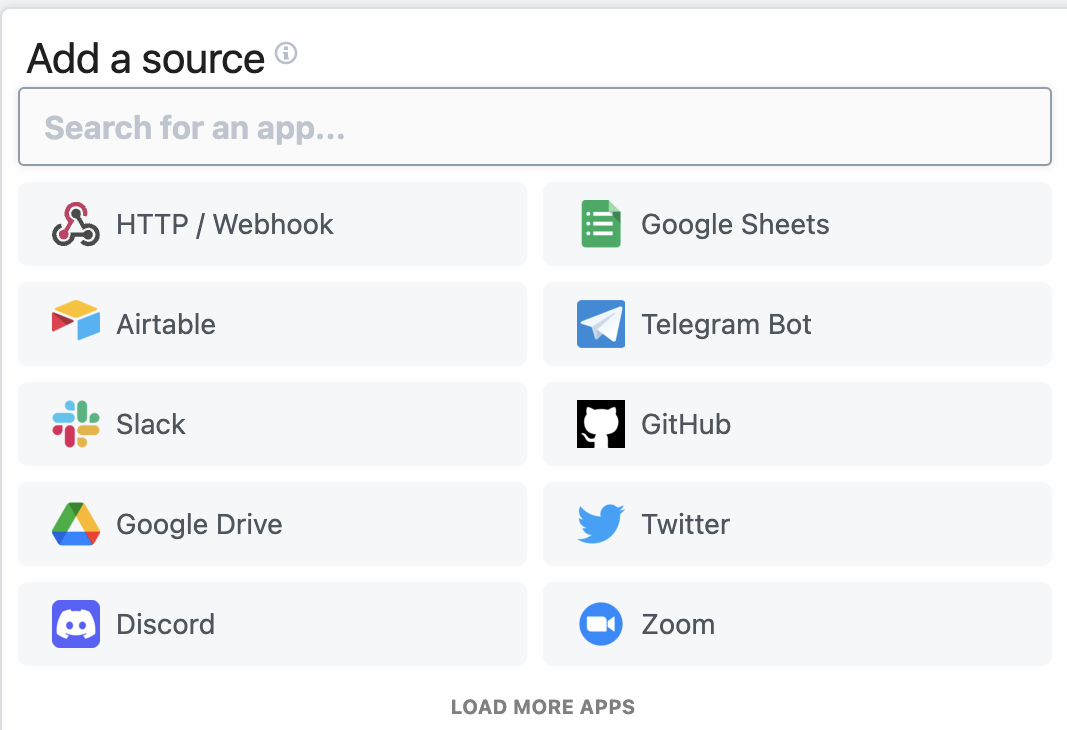Image resolution: width=1067 pixels, height=730 pixels.
Task: Select the GitHub label
Action: pos(686,424)
